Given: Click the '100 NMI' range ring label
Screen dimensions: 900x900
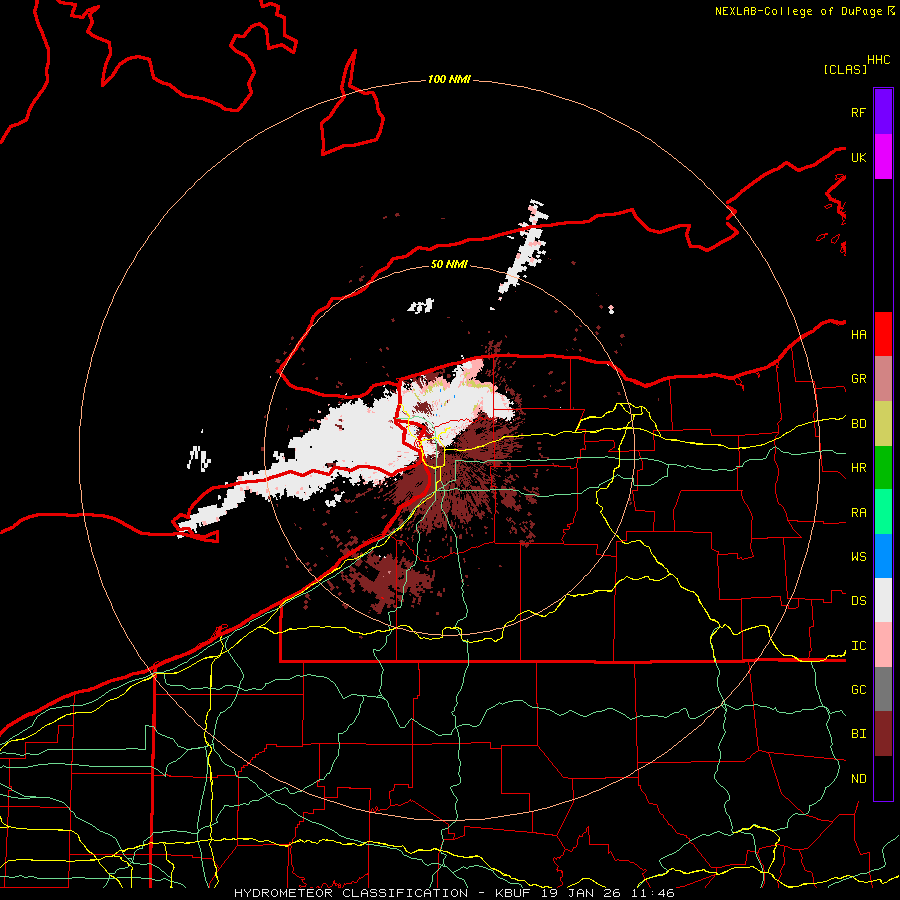Looking at the screenshot, I should click(x=449, y=79).
